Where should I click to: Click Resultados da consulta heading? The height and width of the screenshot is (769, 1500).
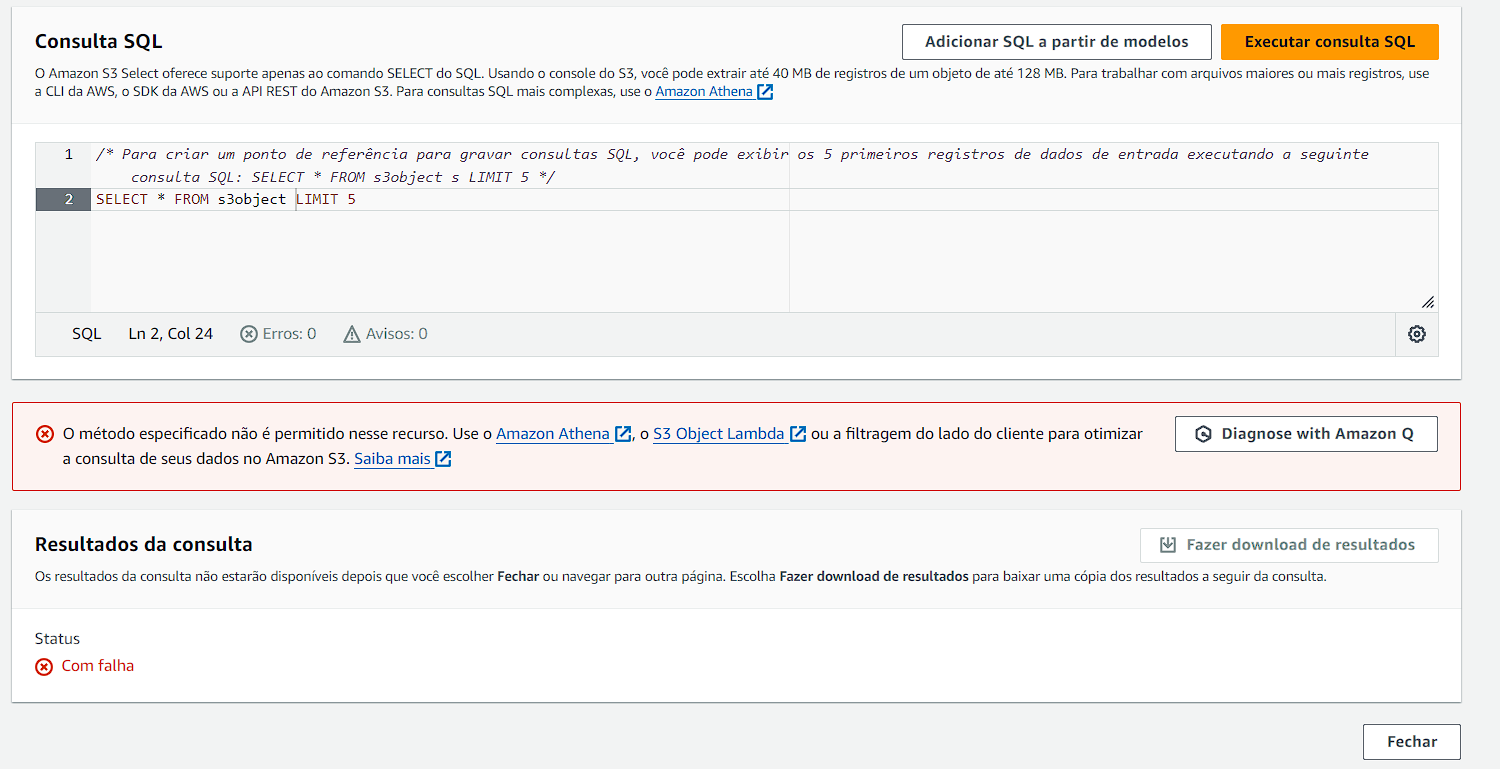pos(144,545)
